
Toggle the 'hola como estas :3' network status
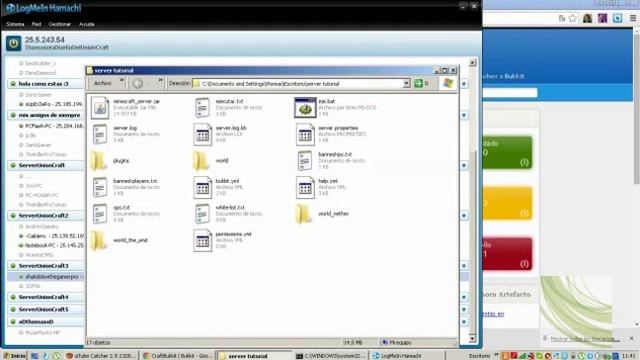click(x=13, y=84)
